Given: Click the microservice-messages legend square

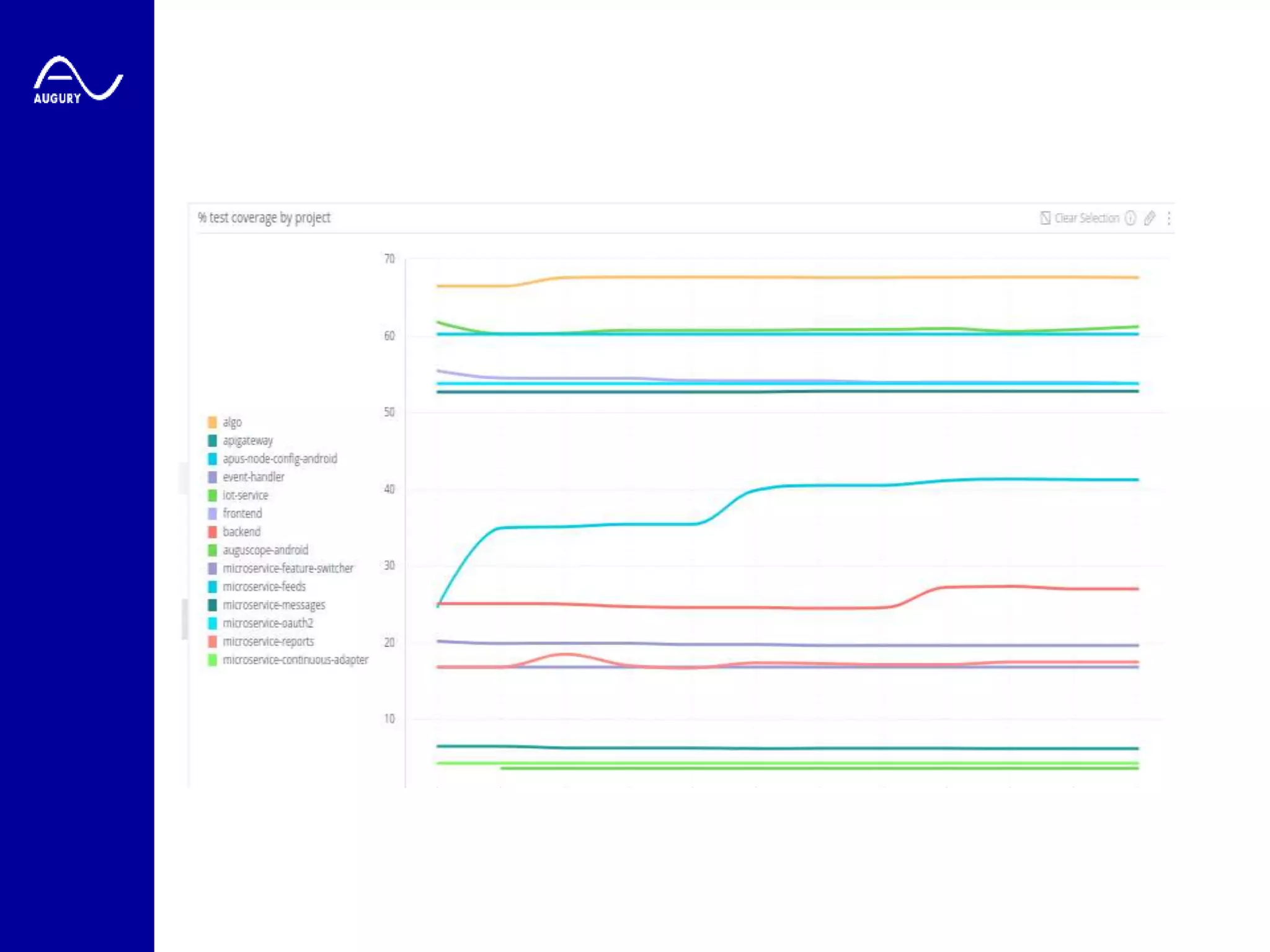Looking at the screenshot, I should click(212, 605).
